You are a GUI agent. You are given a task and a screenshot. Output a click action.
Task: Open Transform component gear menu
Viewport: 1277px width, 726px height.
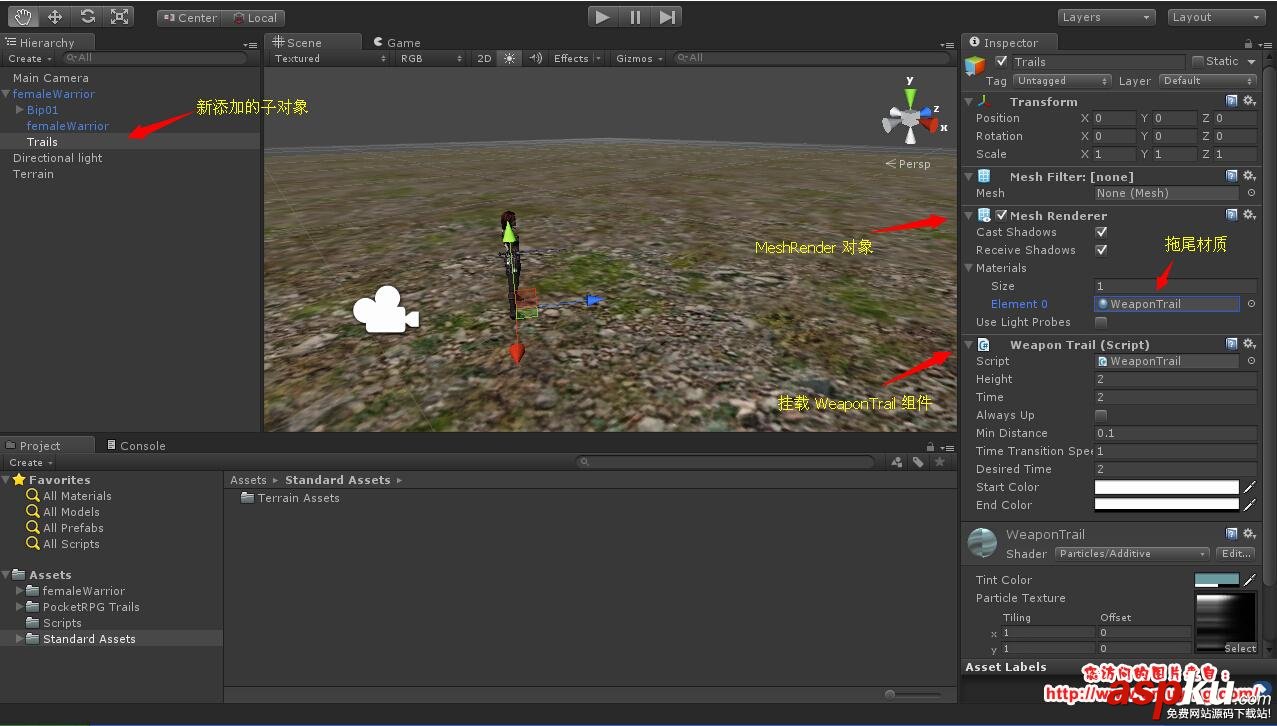coord(1249,101)
